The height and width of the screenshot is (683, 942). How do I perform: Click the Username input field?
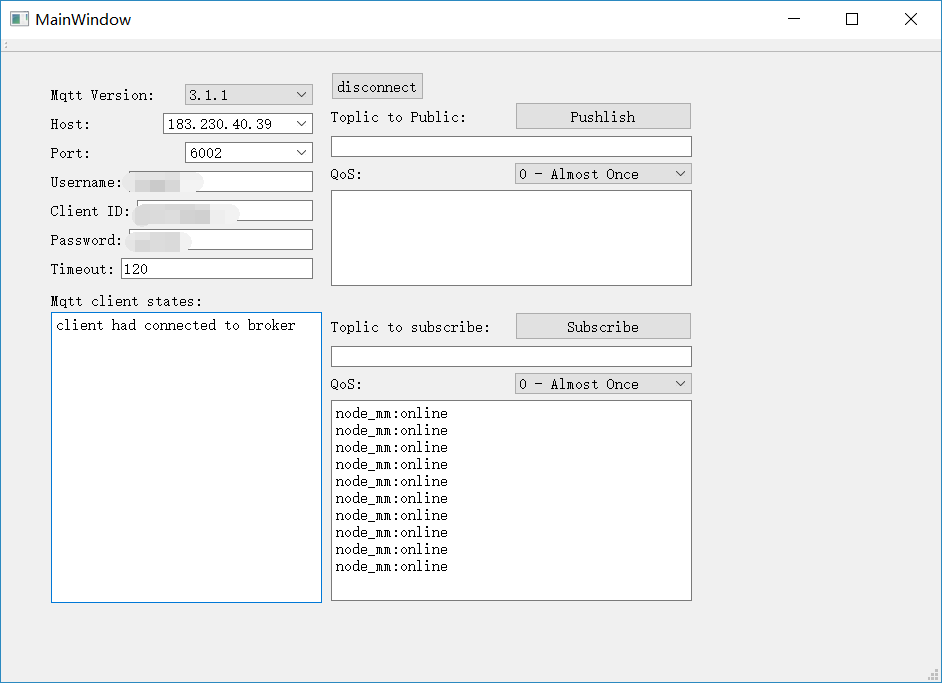point(220,181)
